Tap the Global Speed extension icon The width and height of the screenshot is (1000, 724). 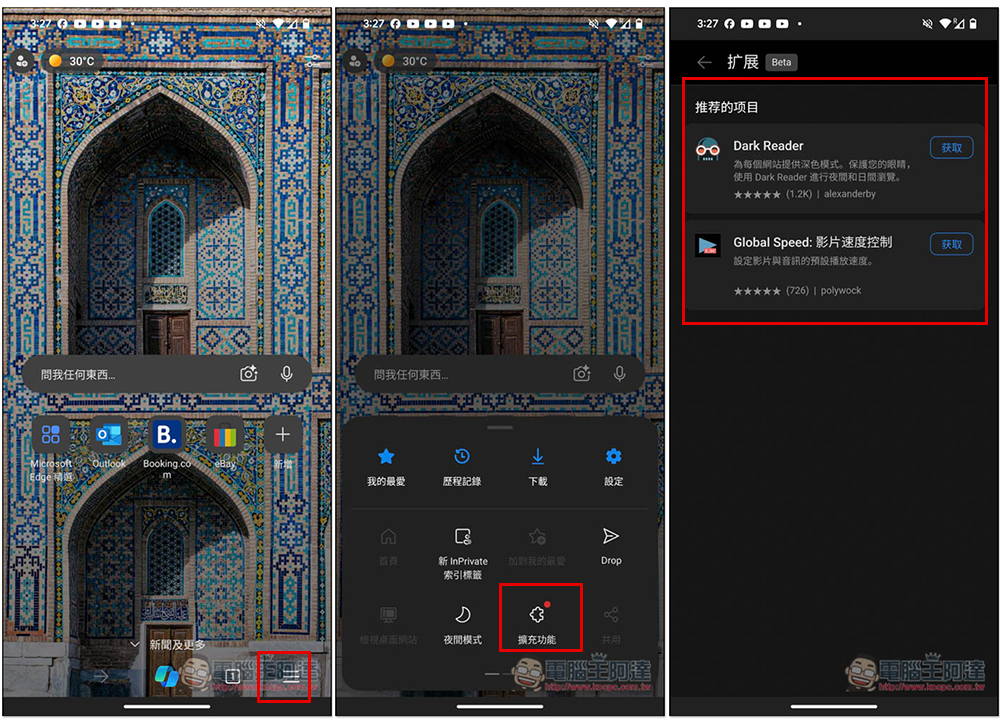pos(708,245)
